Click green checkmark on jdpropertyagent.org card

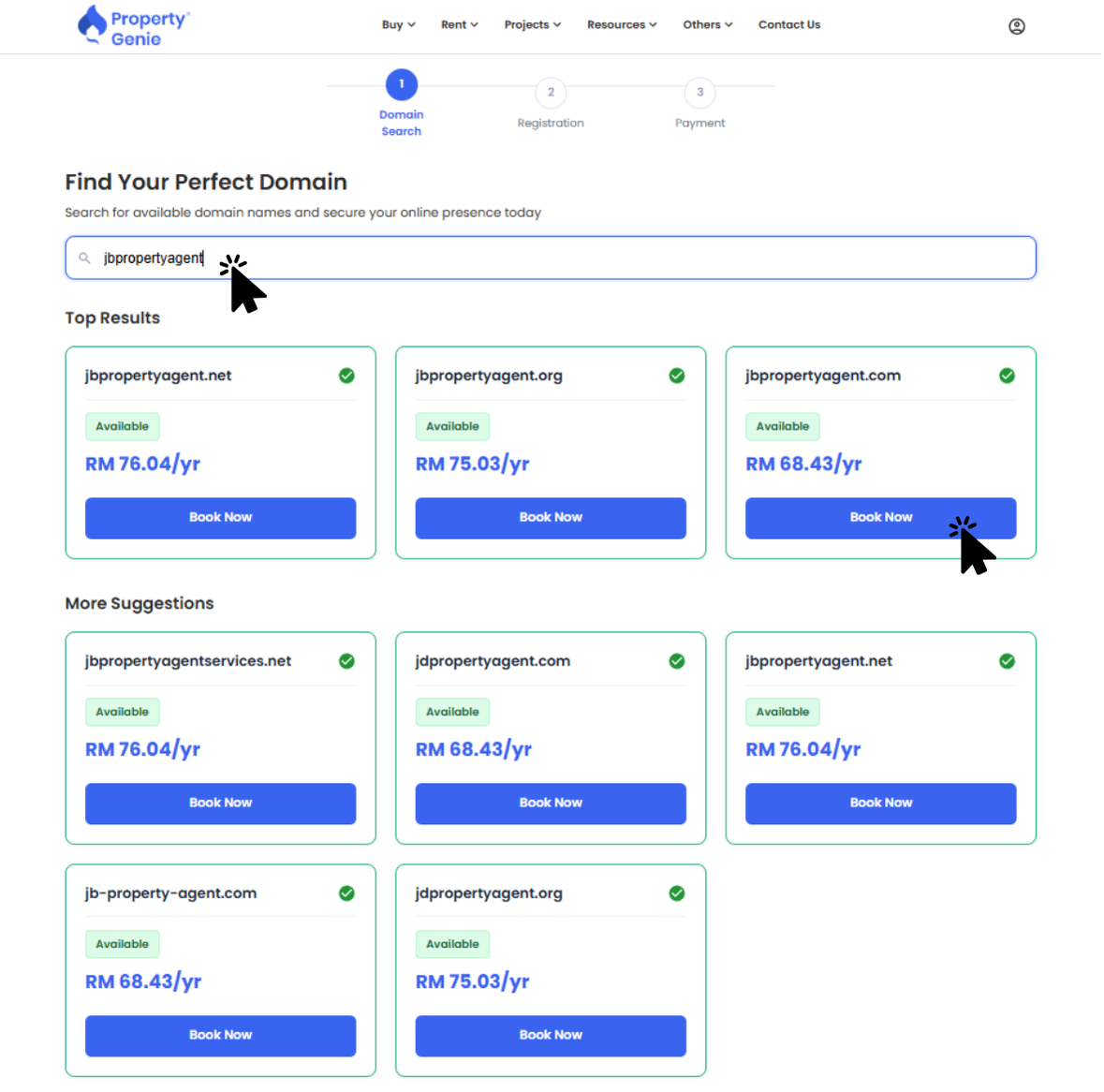pos(676,893)
